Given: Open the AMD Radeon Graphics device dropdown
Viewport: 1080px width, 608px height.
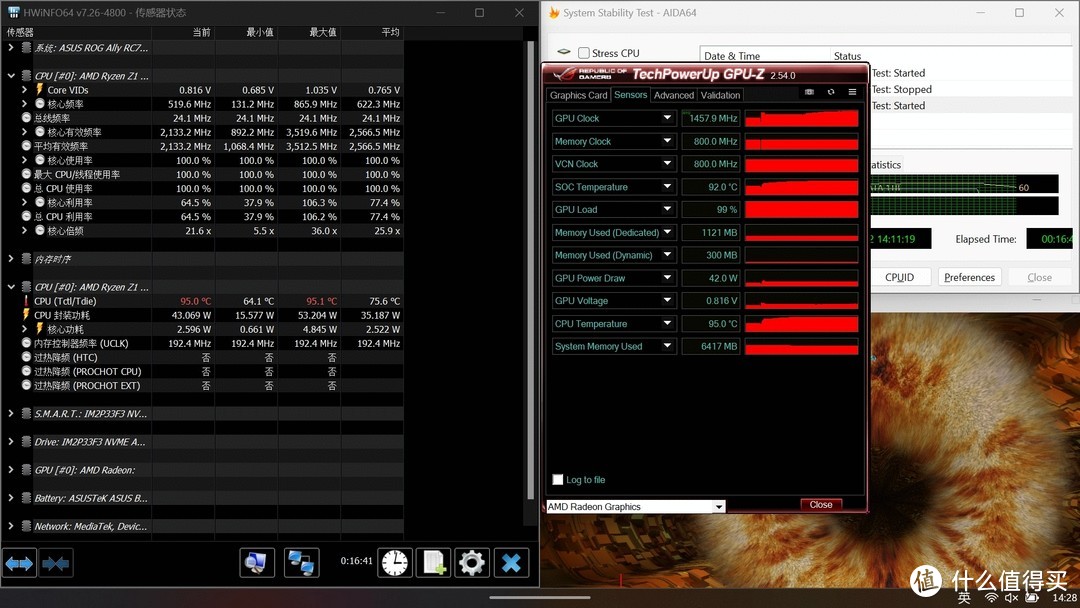Looking at the screenshot, I should click(718, 507).
